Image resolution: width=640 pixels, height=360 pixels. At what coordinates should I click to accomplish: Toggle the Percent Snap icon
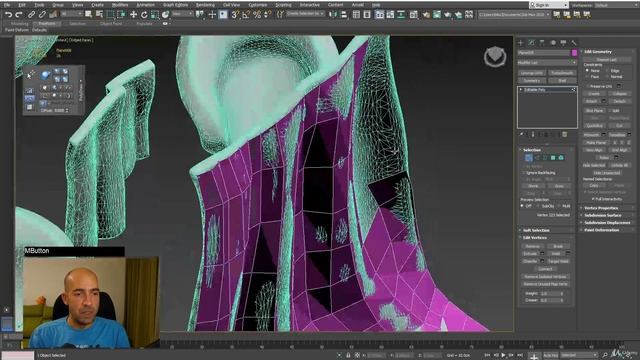(x=257, y=15)
